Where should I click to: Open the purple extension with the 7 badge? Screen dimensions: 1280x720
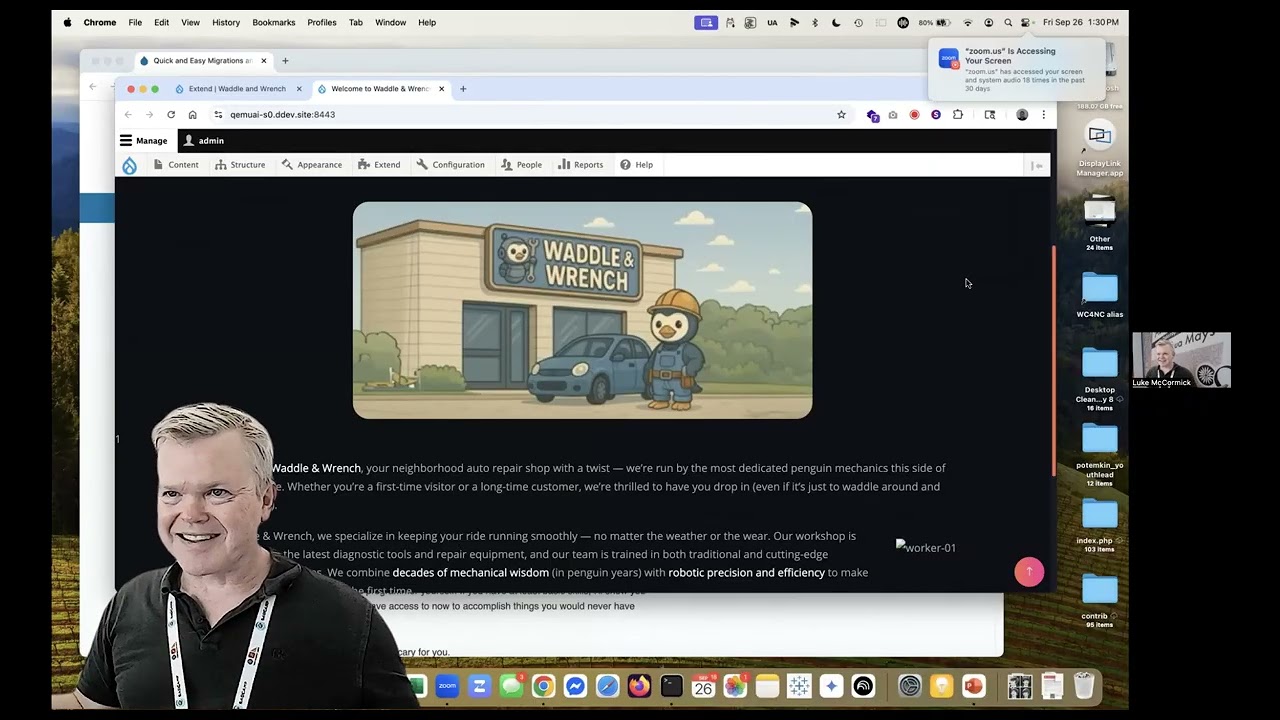tap(872, 115)
